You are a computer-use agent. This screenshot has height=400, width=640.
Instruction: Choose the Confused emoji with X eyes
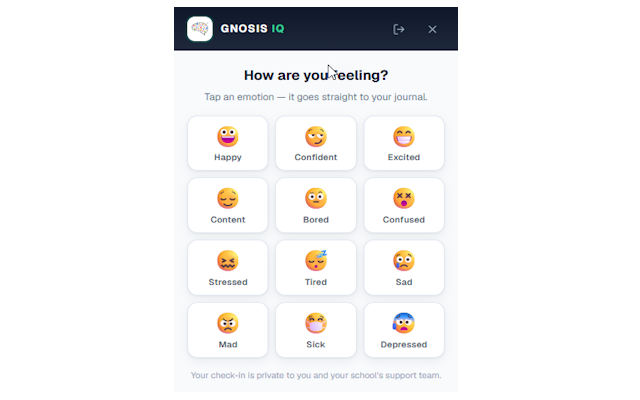point(404,198)
